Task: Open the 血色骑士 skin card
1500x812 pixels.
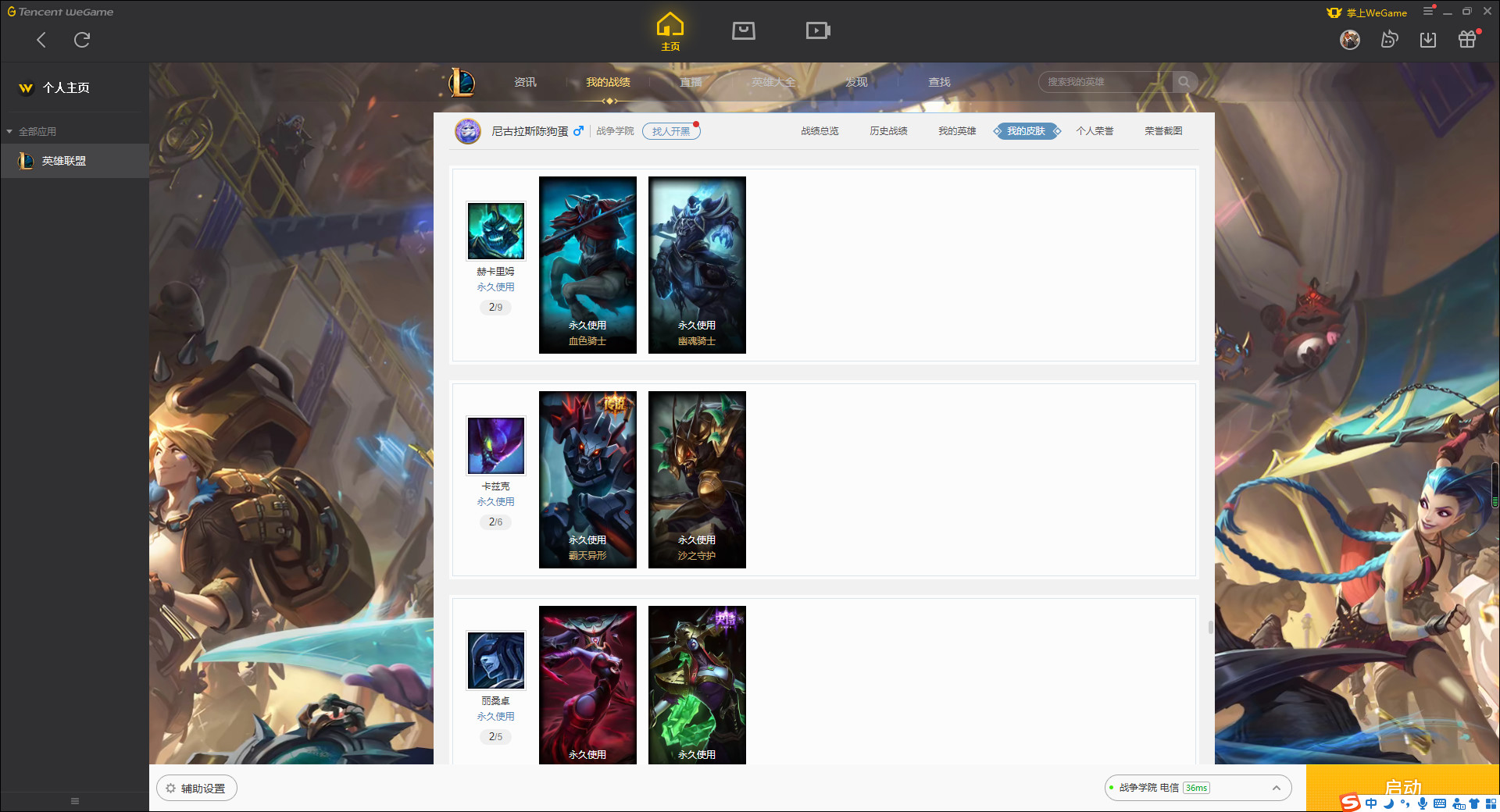Action: click(x=587, y=265)
